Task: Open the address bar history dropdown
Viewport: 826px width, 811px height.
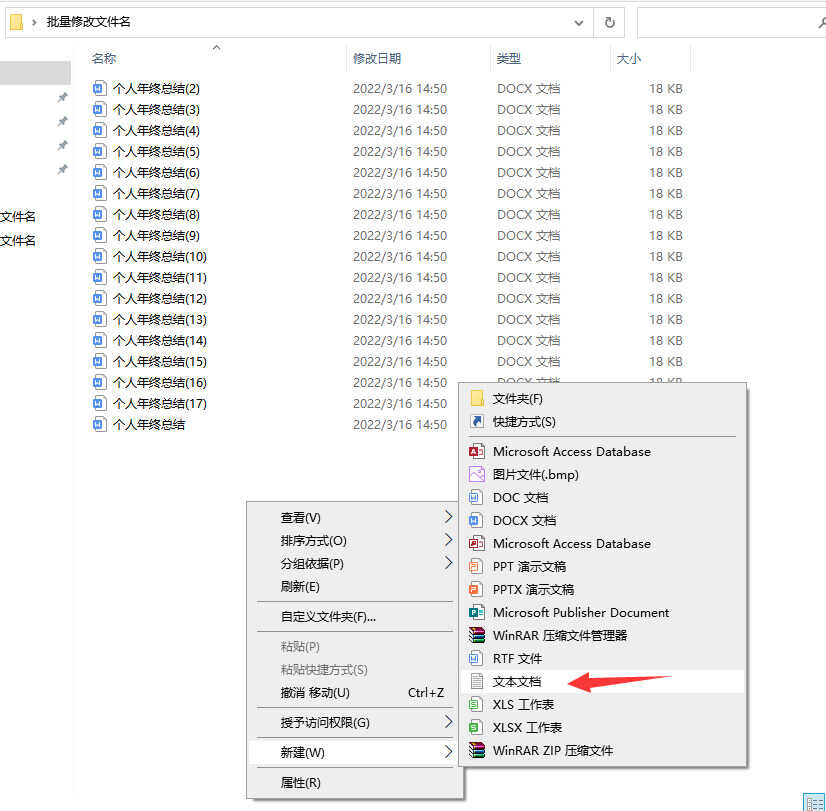Action: pos(579,22)
